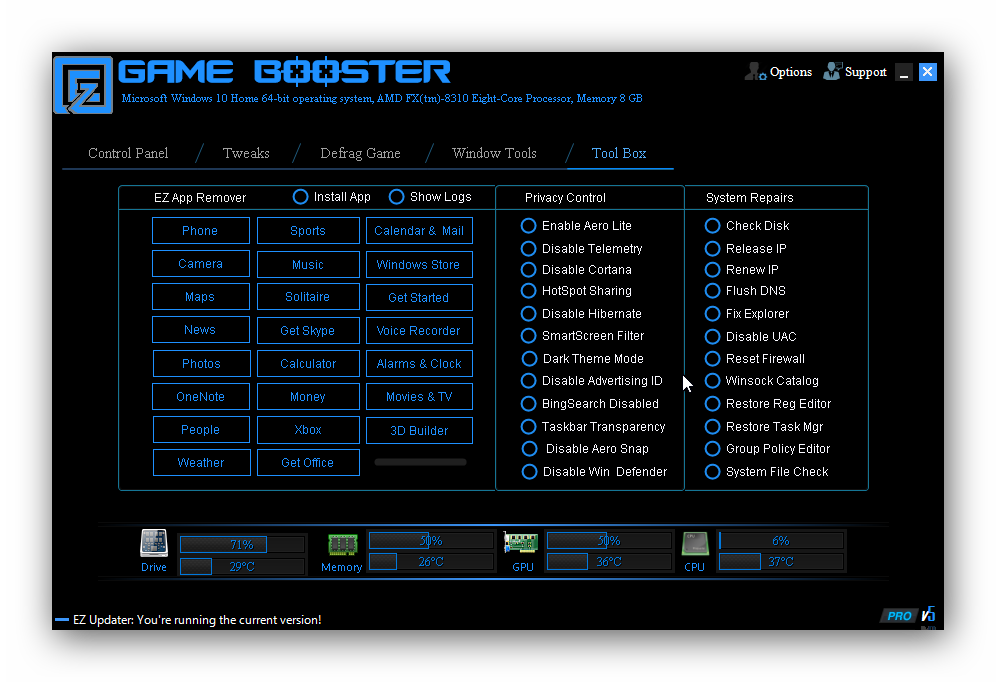Click the CPU chip icon
Viewport: 996px width, 682px height.
(x=695, y=544)
